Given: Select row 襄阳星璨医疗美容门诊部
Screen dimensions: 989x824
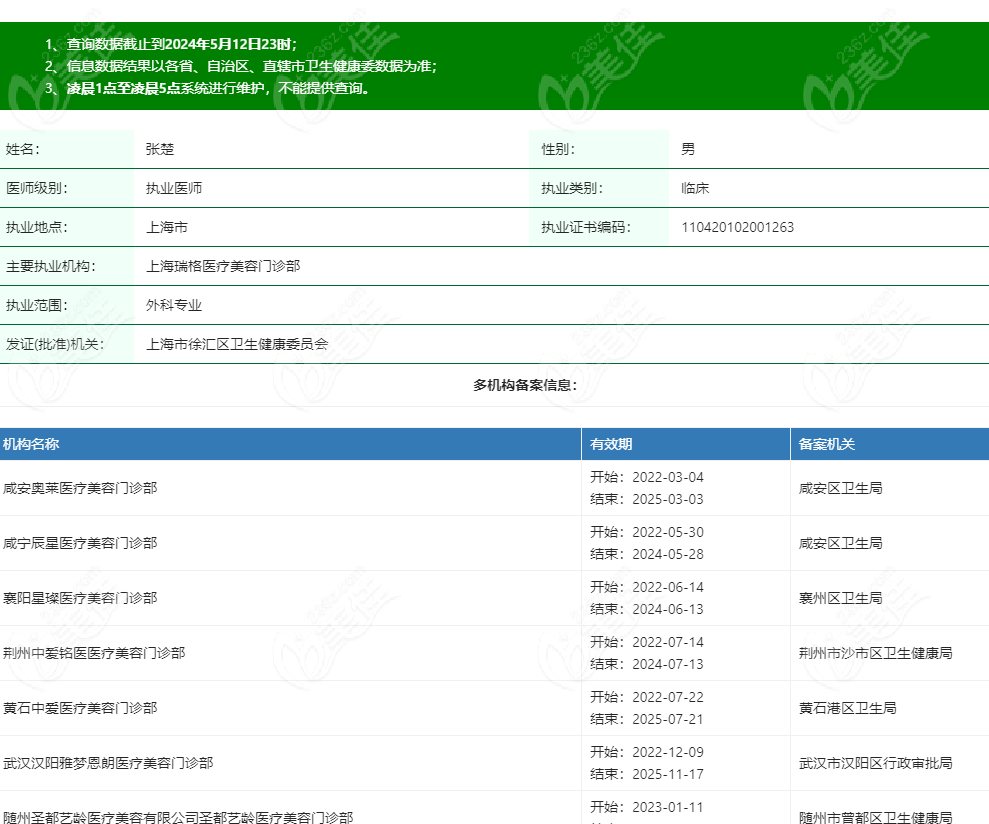Looking at the screenshot, I should (x=494, y=598).
